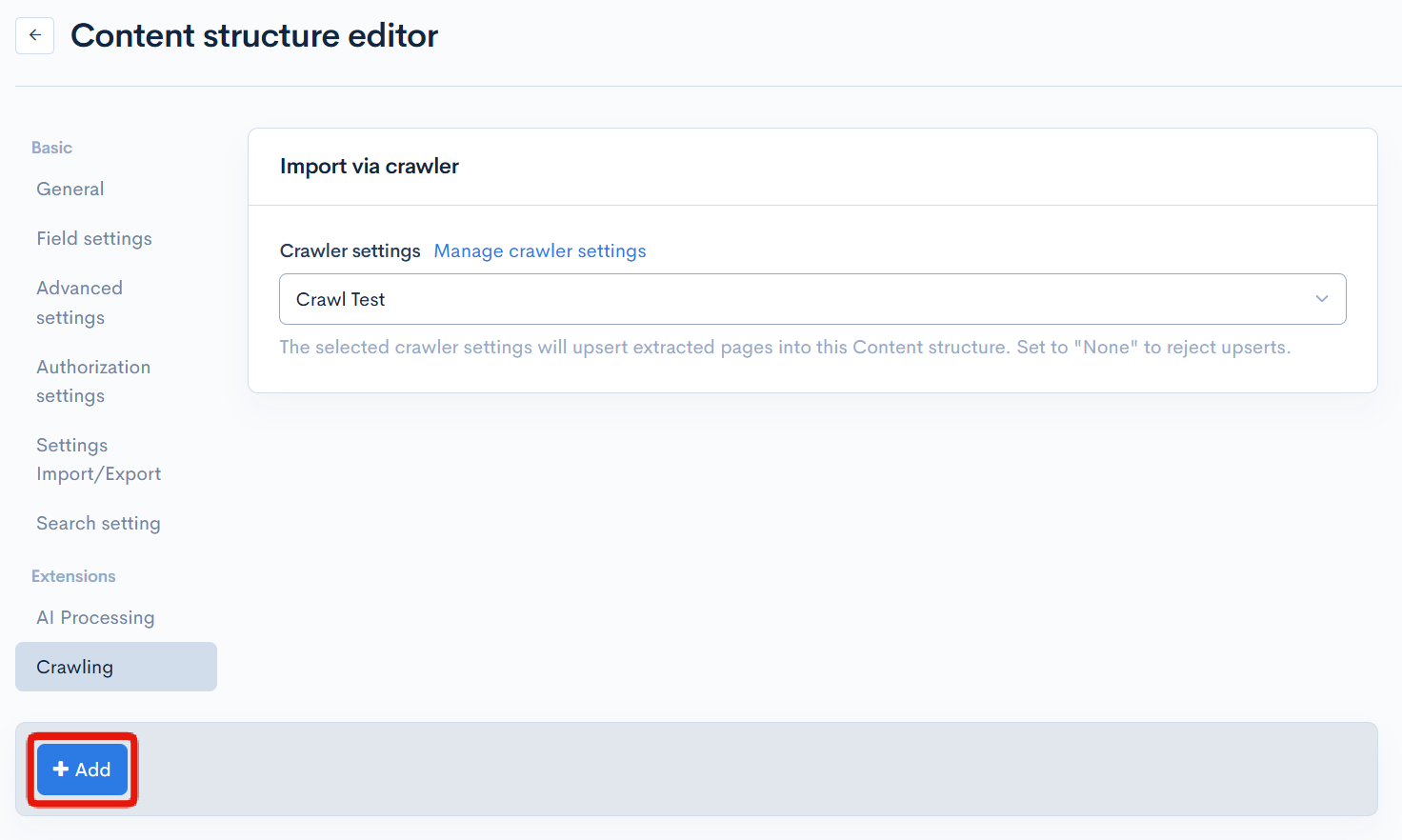
Task: Click the blue Add button
Action: pyautogui.click(x=82, y=770)
